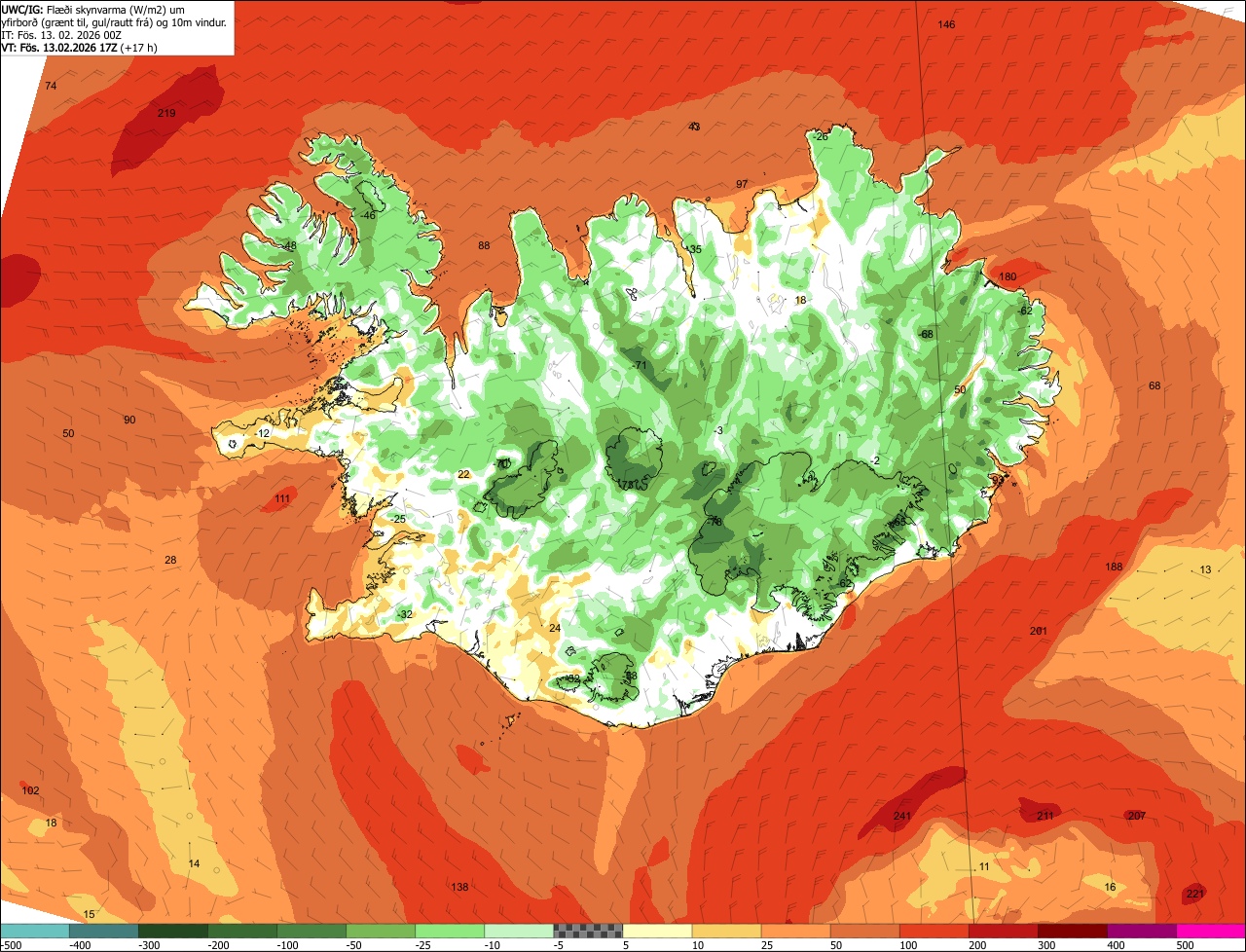Viewport: 1246px width, 952px height.
Task: Click the 102 value on the map
Action: click(30, 790)
